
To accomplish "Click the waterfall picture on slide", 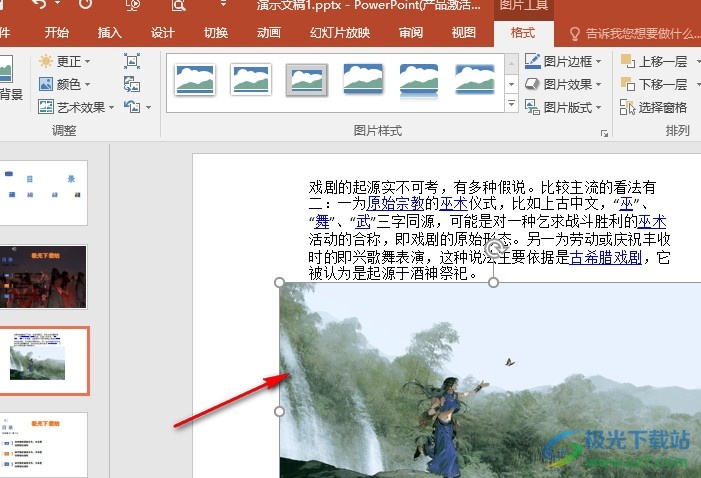I will click(490, 380).
